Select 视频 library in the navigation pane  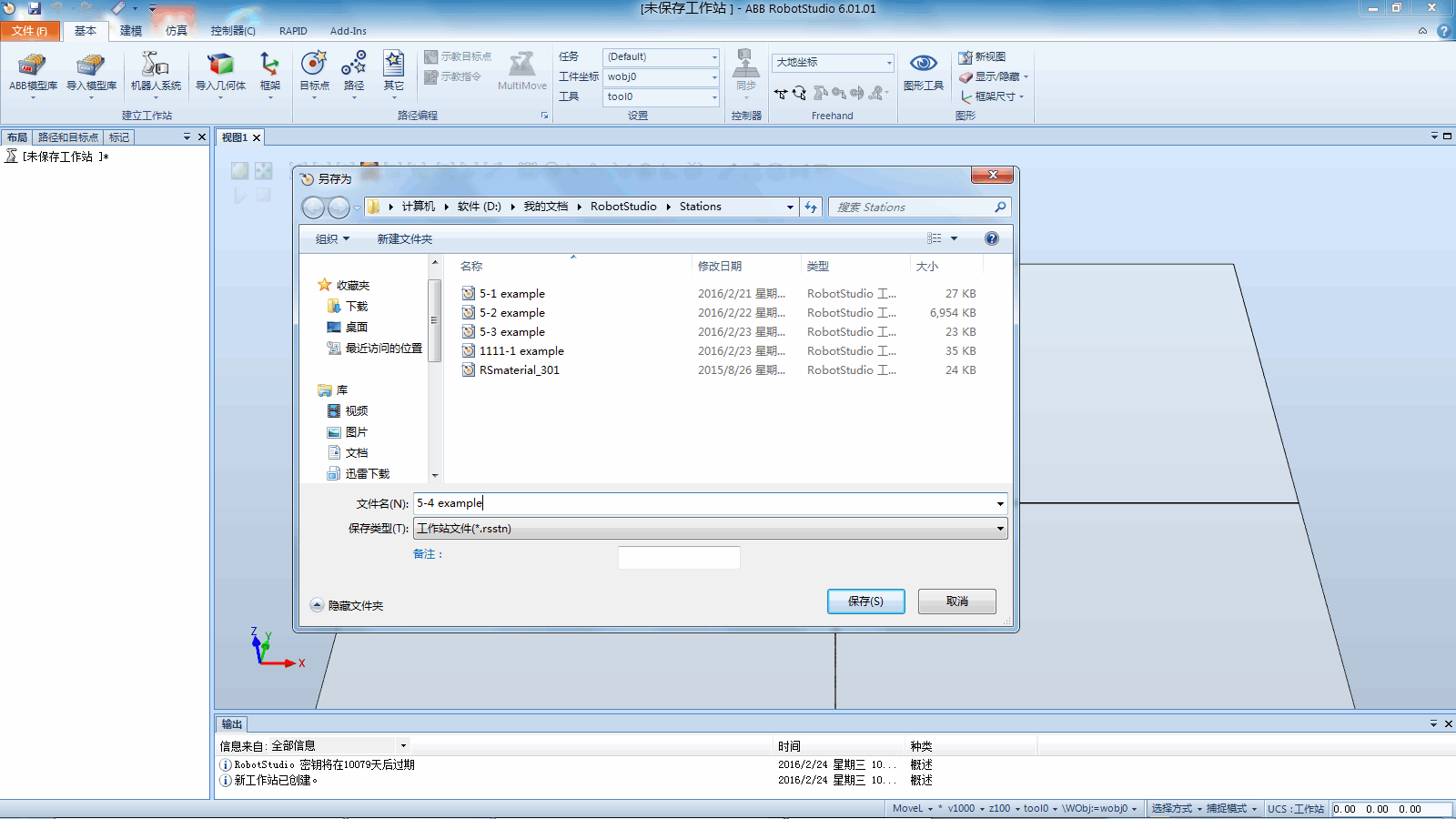pos(348,411)
